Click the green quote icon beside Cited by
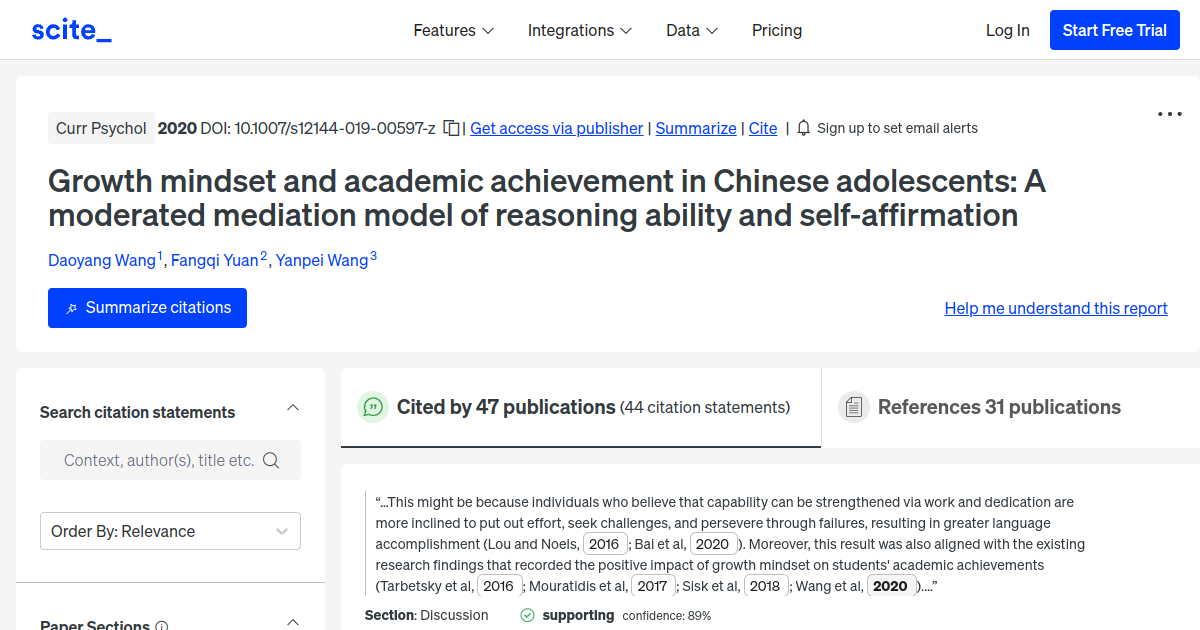Viewport: 1200px width, 630px height. point(372,407)
